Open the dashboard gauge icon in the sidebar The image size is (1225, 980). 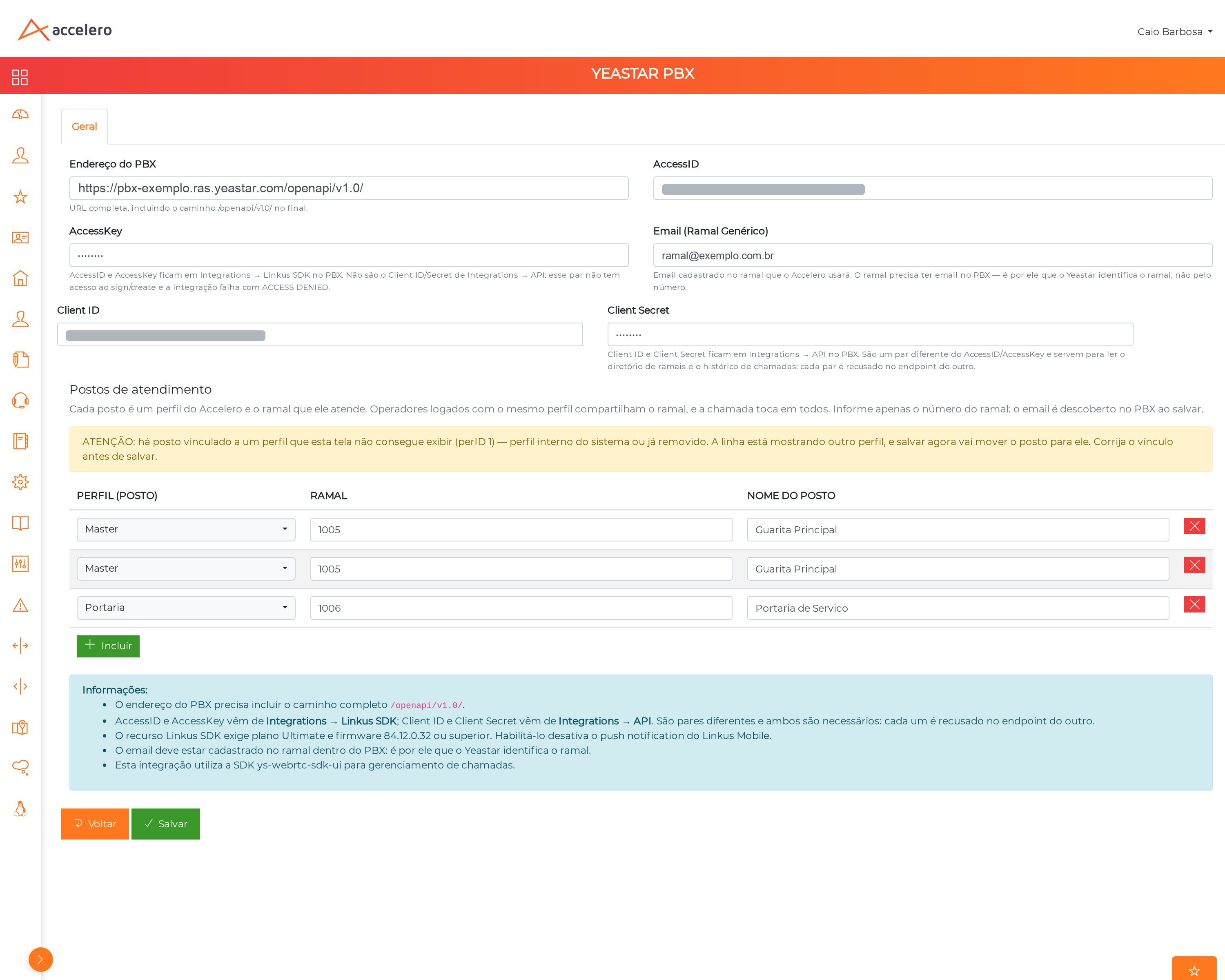pos(20,115)
